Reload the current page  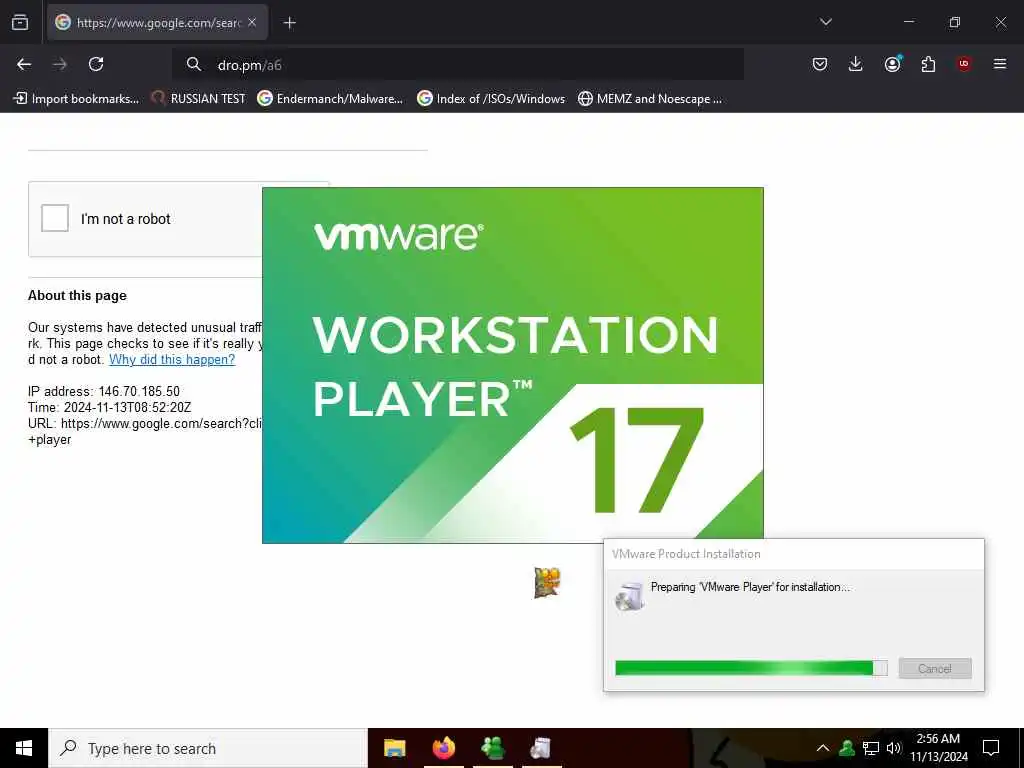click(x=96, y=64)
